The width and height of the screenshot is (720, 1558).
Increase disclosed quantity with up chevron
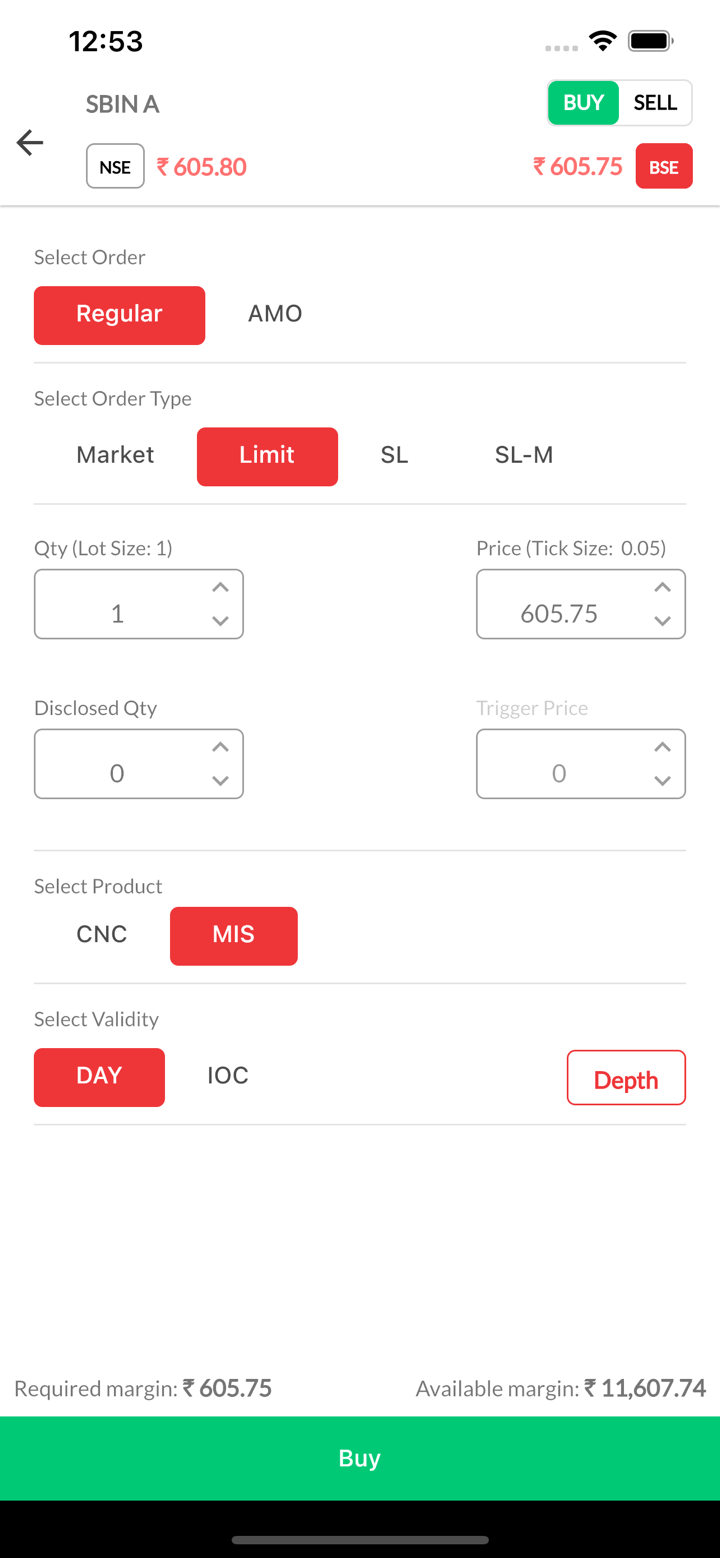click(221, 748)
